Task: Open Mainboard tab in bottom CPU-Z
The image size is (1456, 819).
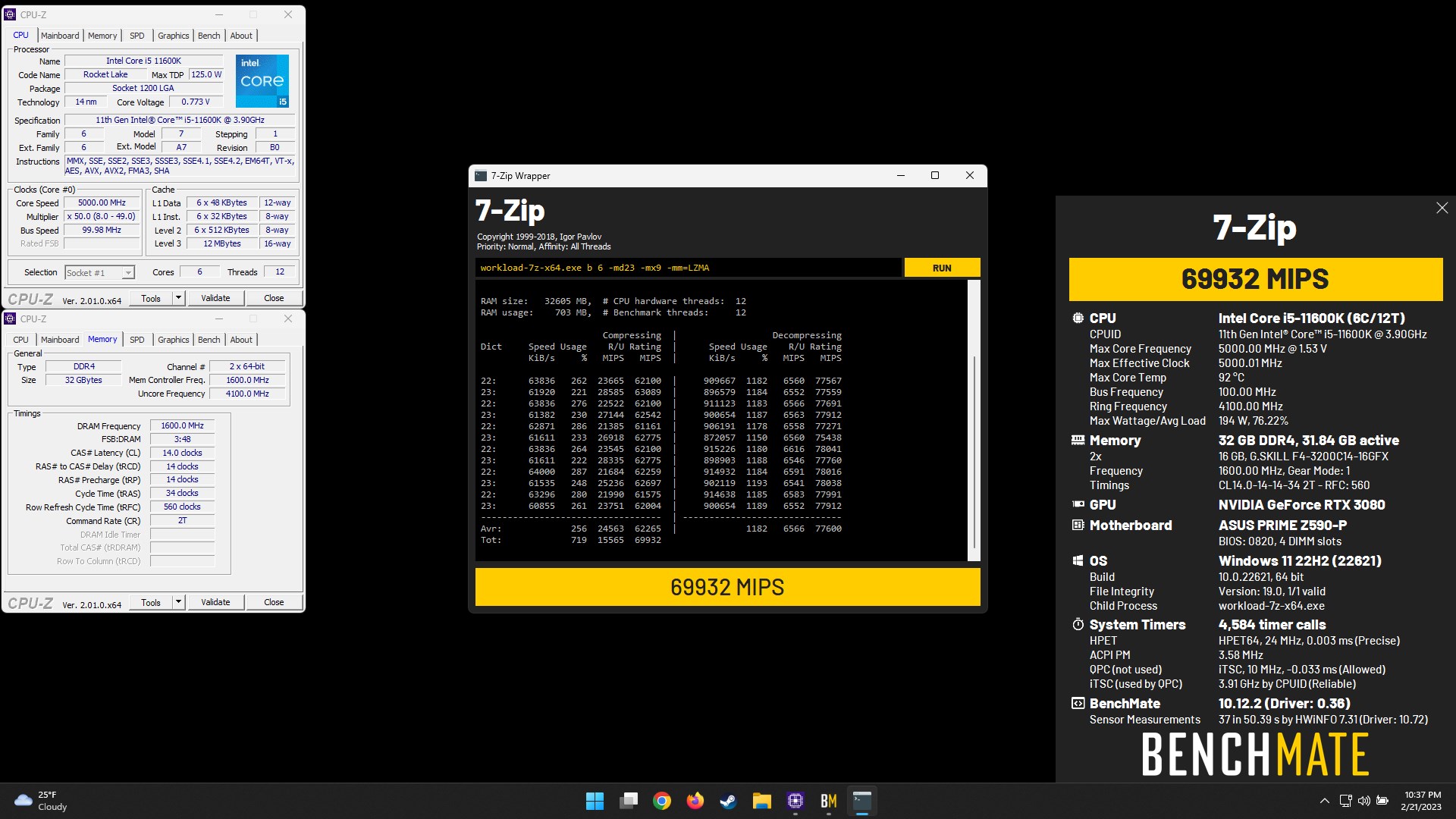Action: point(60,340)
